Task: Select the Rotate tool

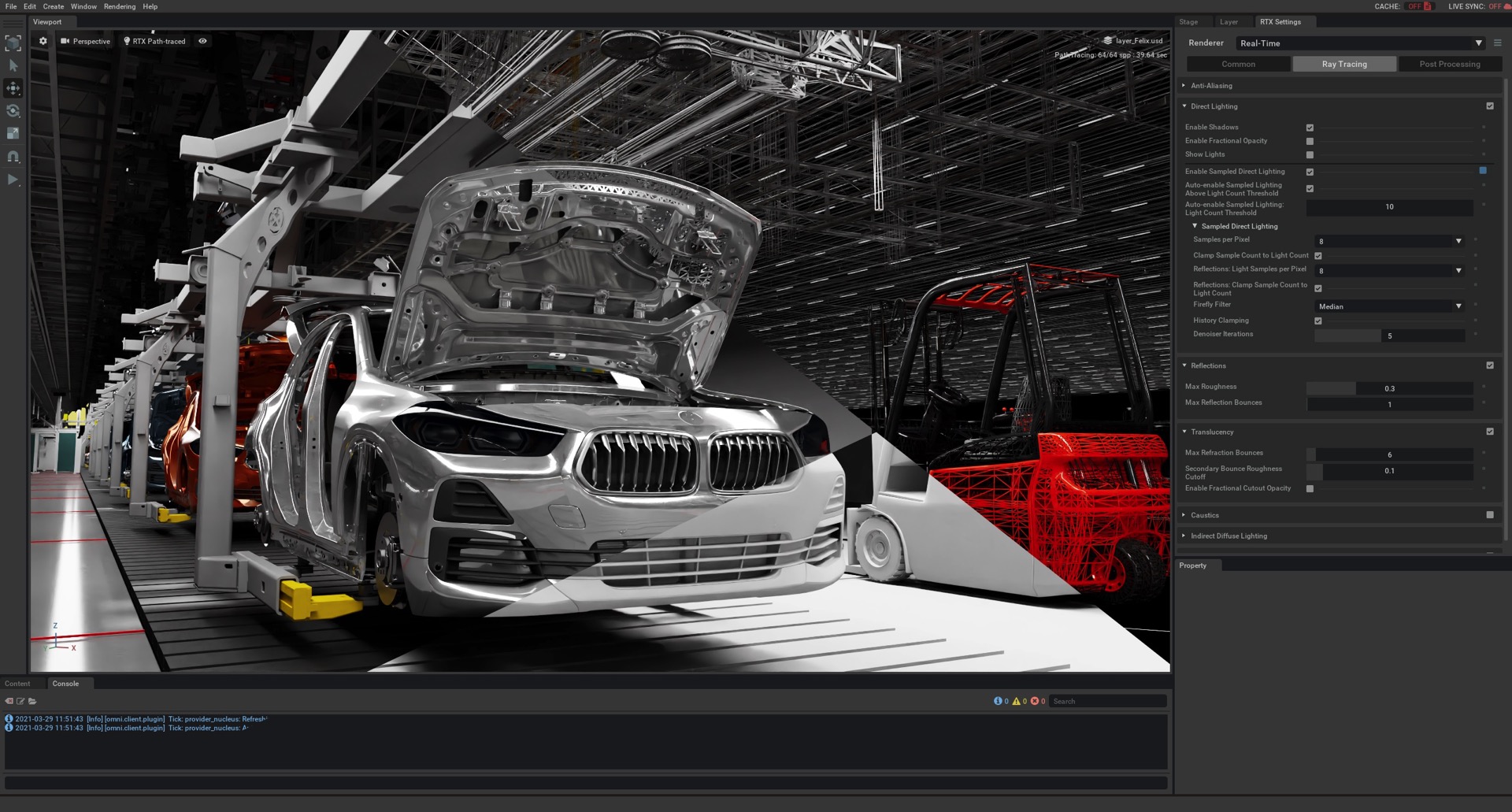Action: (13, 111)
